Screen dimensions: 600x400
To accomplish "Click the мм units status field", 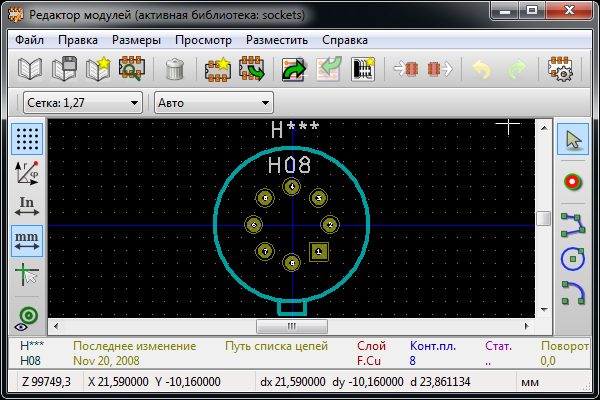I will pyautogui.click(x=530, y=382).
